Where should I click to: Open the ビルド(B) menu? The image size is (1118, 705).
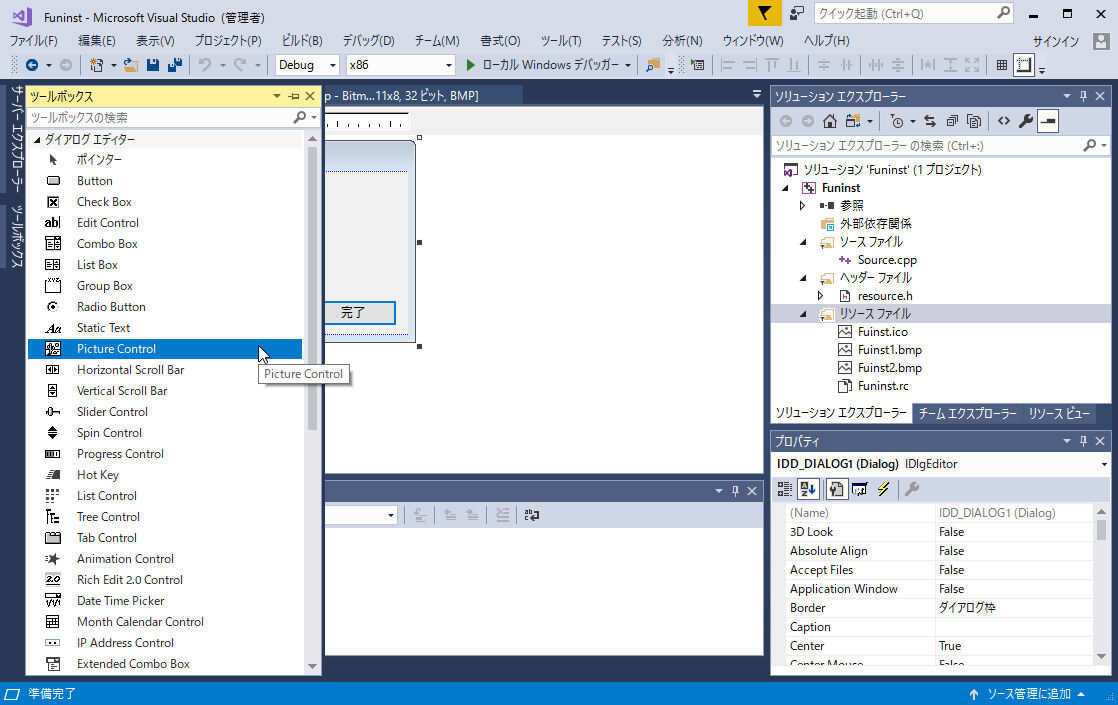click(302, 41)
